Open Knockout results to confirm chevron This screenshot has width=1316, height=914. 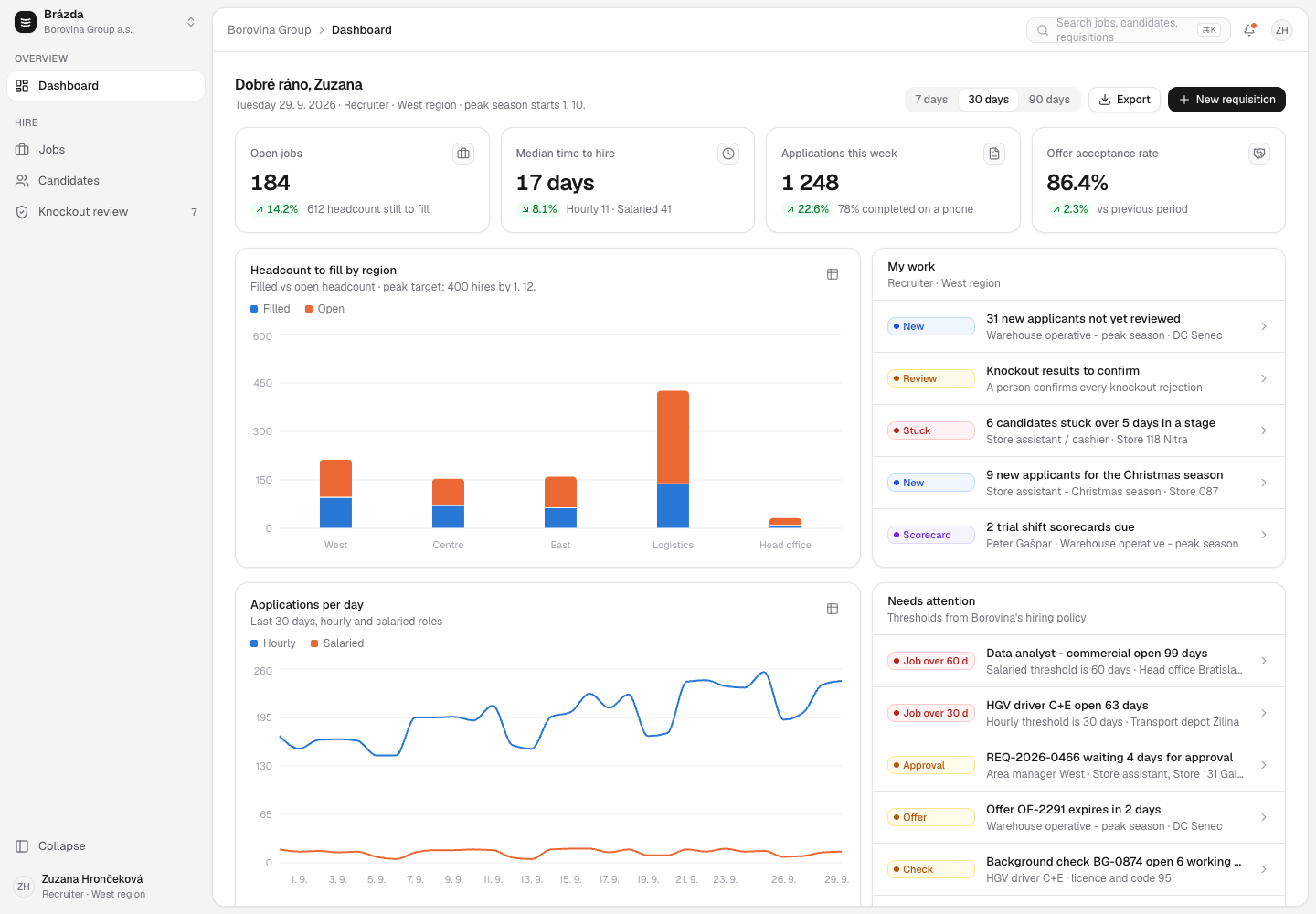coord(1264,378)
